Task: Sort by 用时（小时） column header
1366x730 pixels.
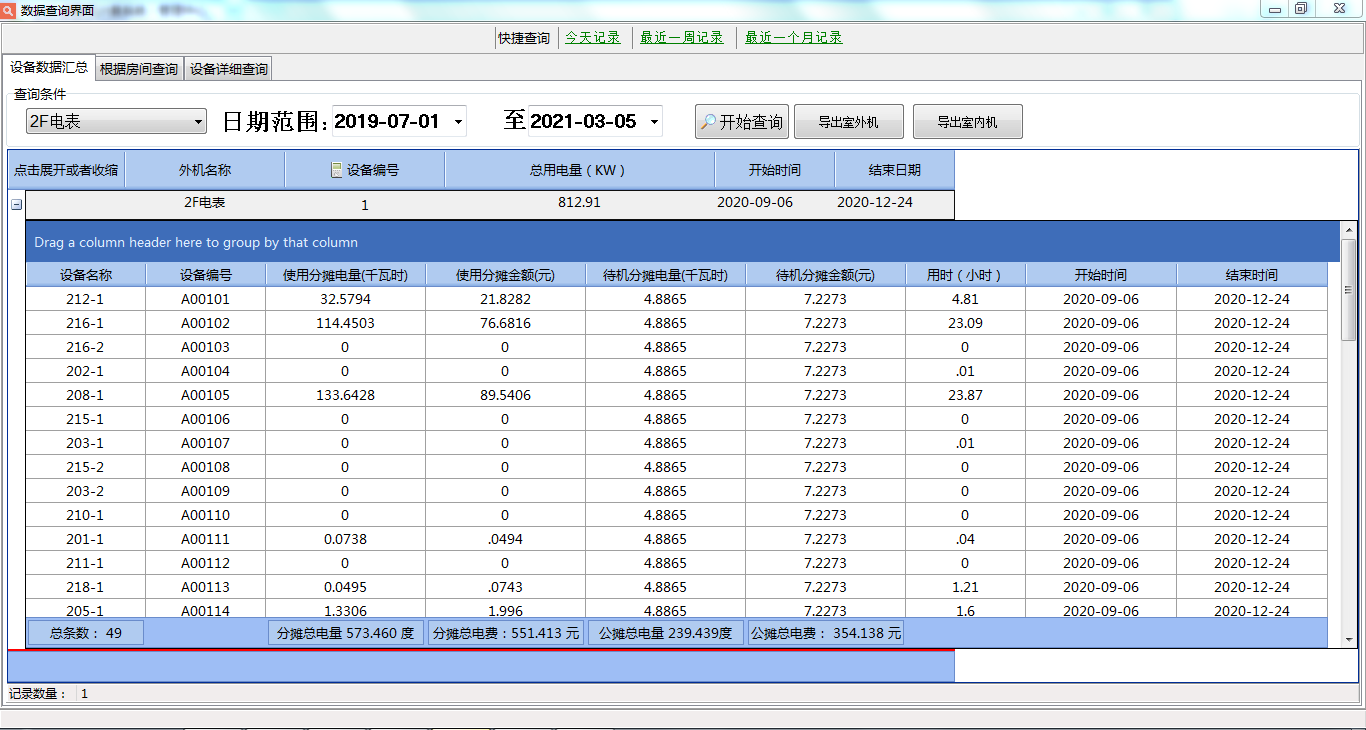Action: [x=965, y=275]
